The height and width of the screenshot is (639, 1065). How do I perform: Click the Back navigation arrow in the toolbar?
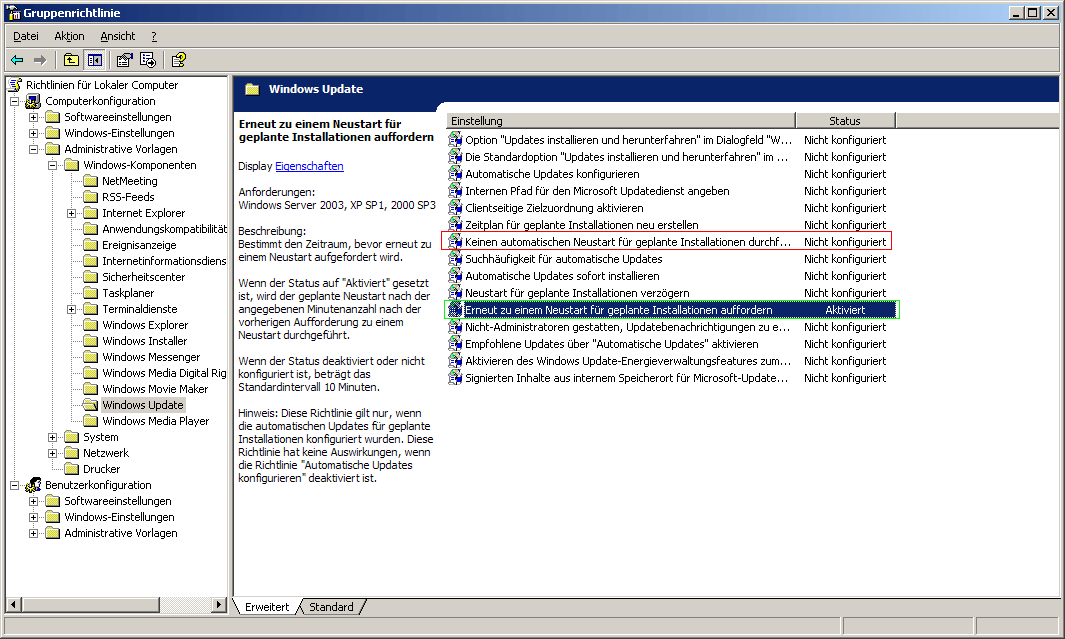(17, 60)
